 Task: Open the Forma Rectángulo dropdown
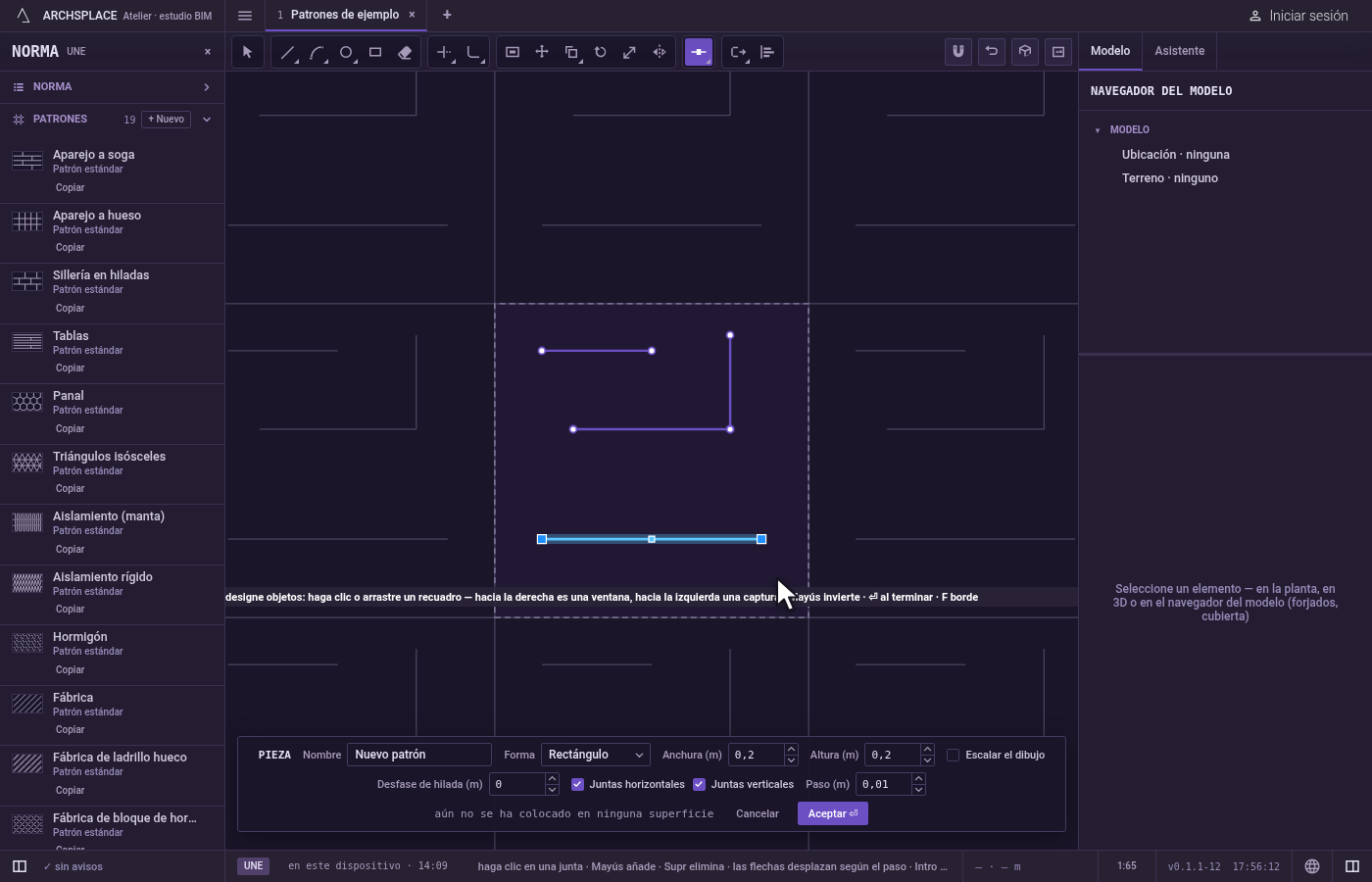595,755
